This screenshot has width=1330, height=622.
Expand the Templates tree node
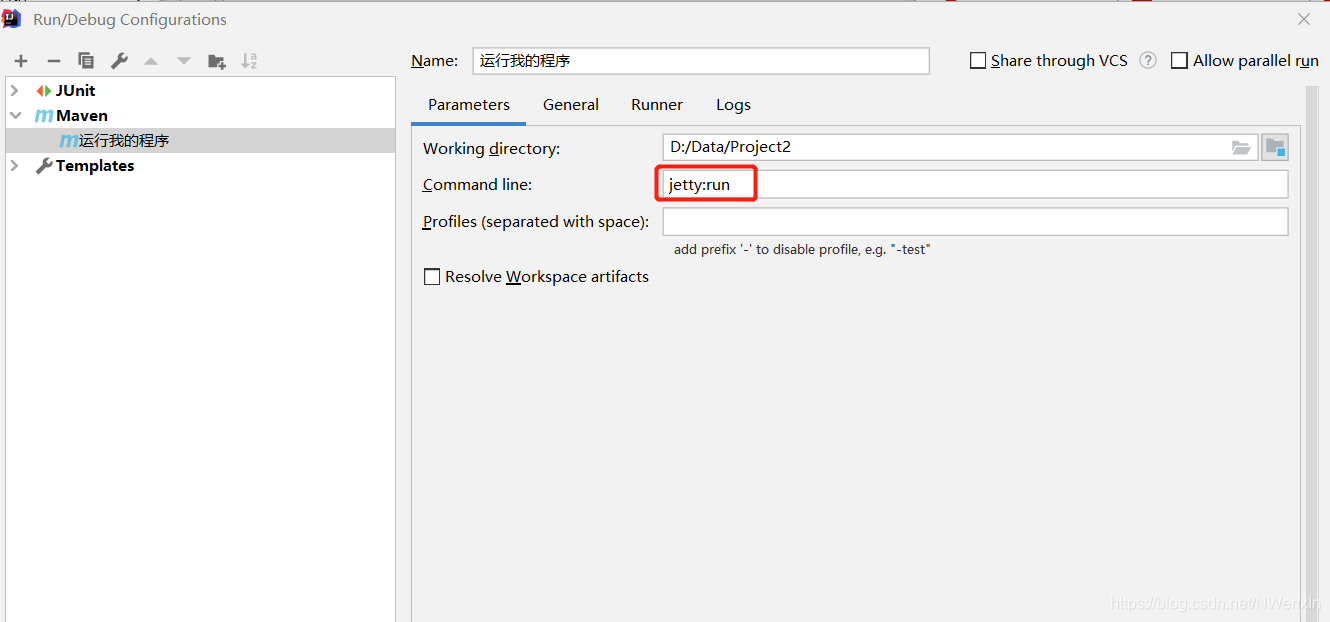click(x=15, y=165)
